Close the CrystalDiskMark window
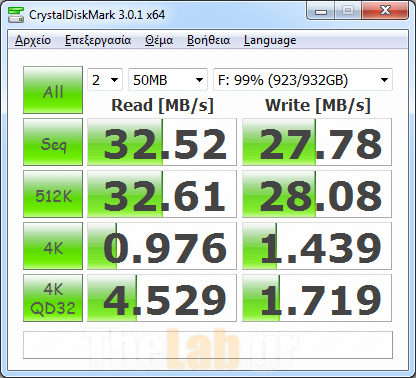This screenshot has width=416, height=378. tap(385, 11)
